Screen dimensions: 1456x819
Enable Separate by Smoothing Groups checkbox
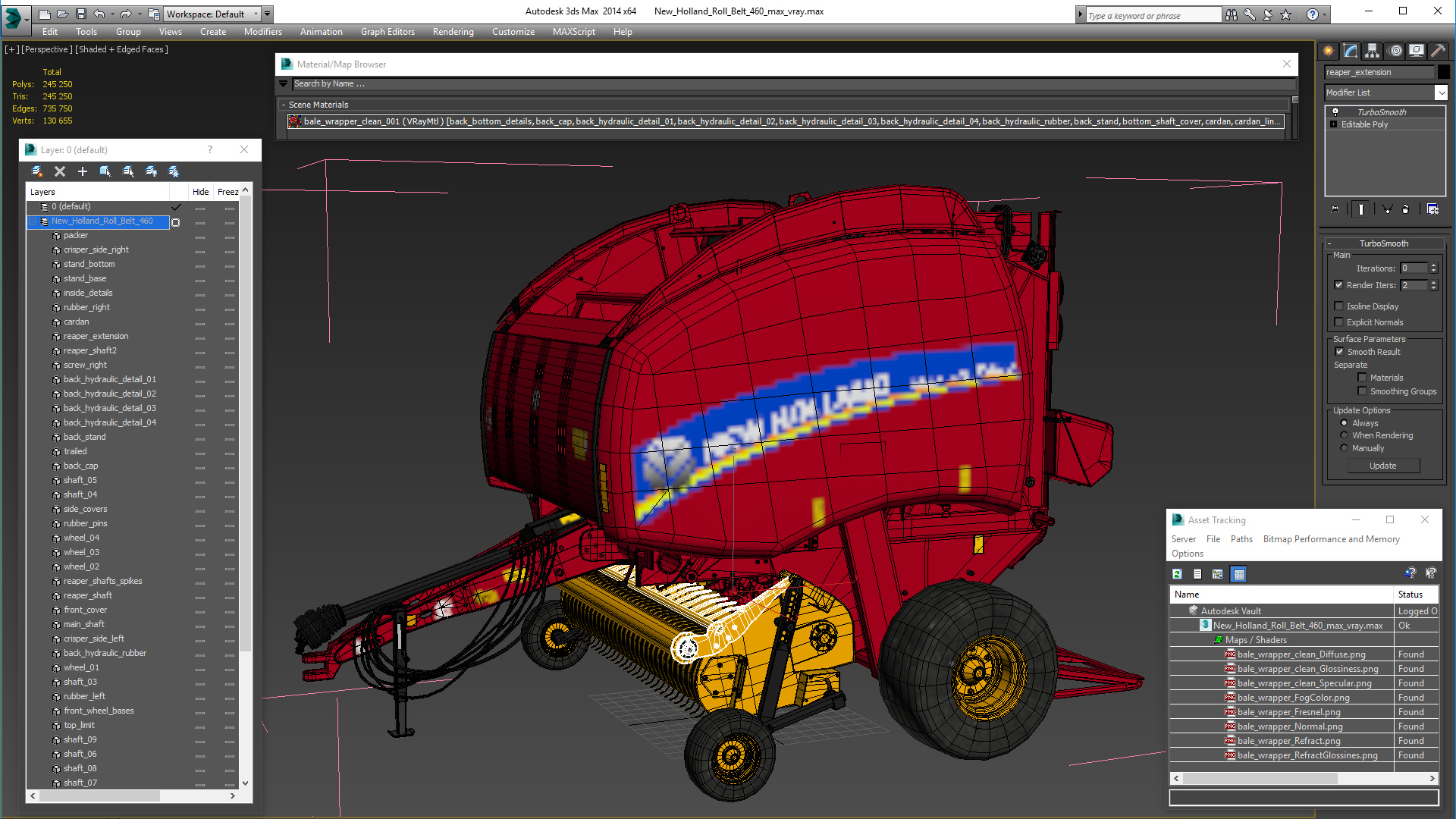tap(1362, 391)
